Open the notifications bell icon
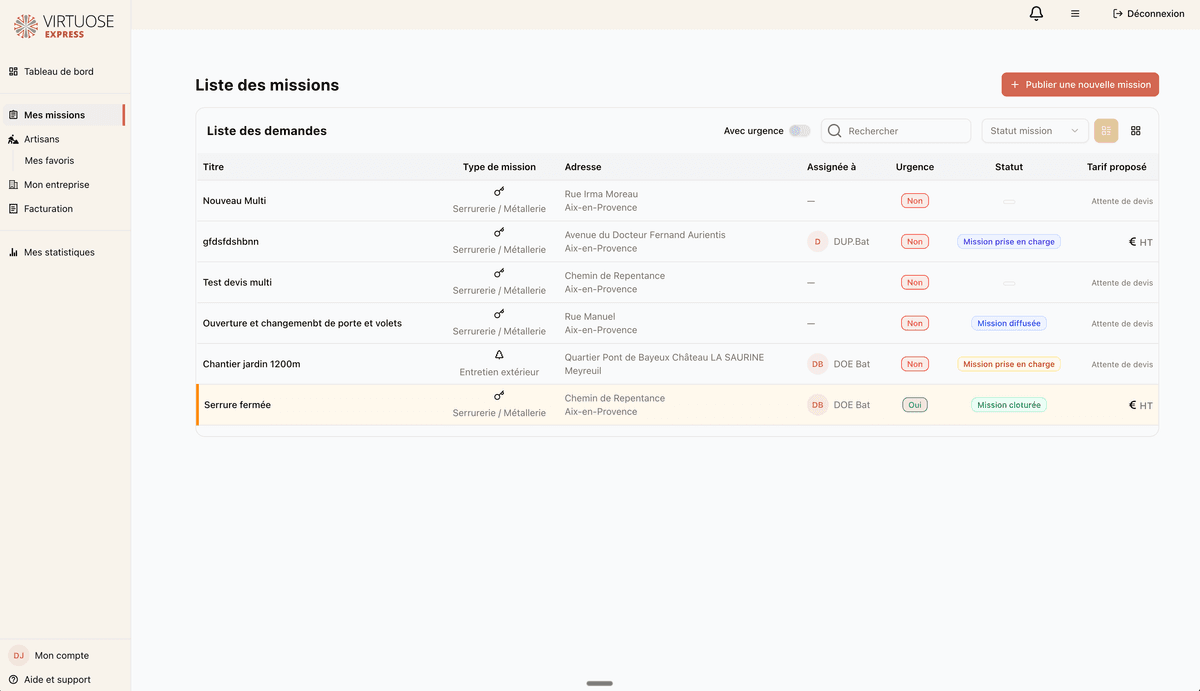The image size is (1200, 691). 1036,14
